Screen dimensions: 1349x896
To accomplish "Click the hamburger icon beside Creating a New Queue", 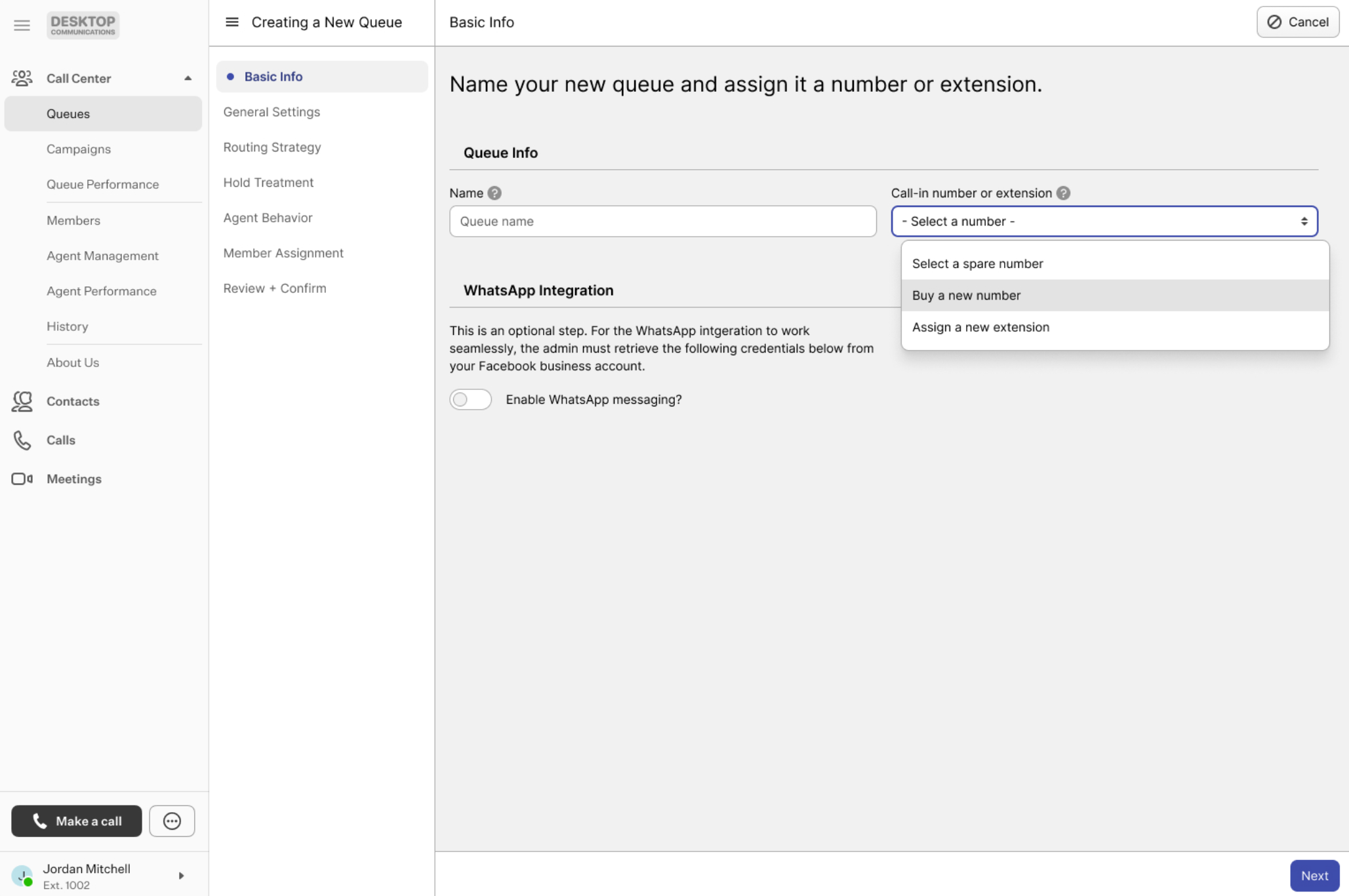I will point(232,22).
